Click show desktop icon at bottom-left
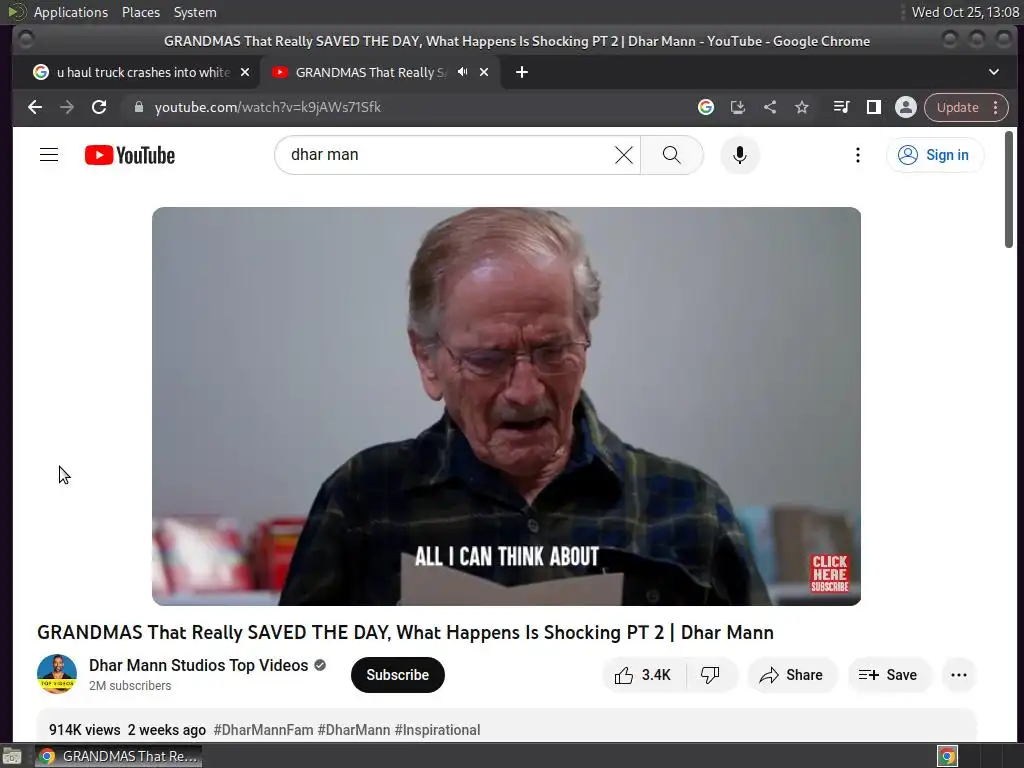The height and width of the screenshot is (768, 1024). tap(12, 756)
